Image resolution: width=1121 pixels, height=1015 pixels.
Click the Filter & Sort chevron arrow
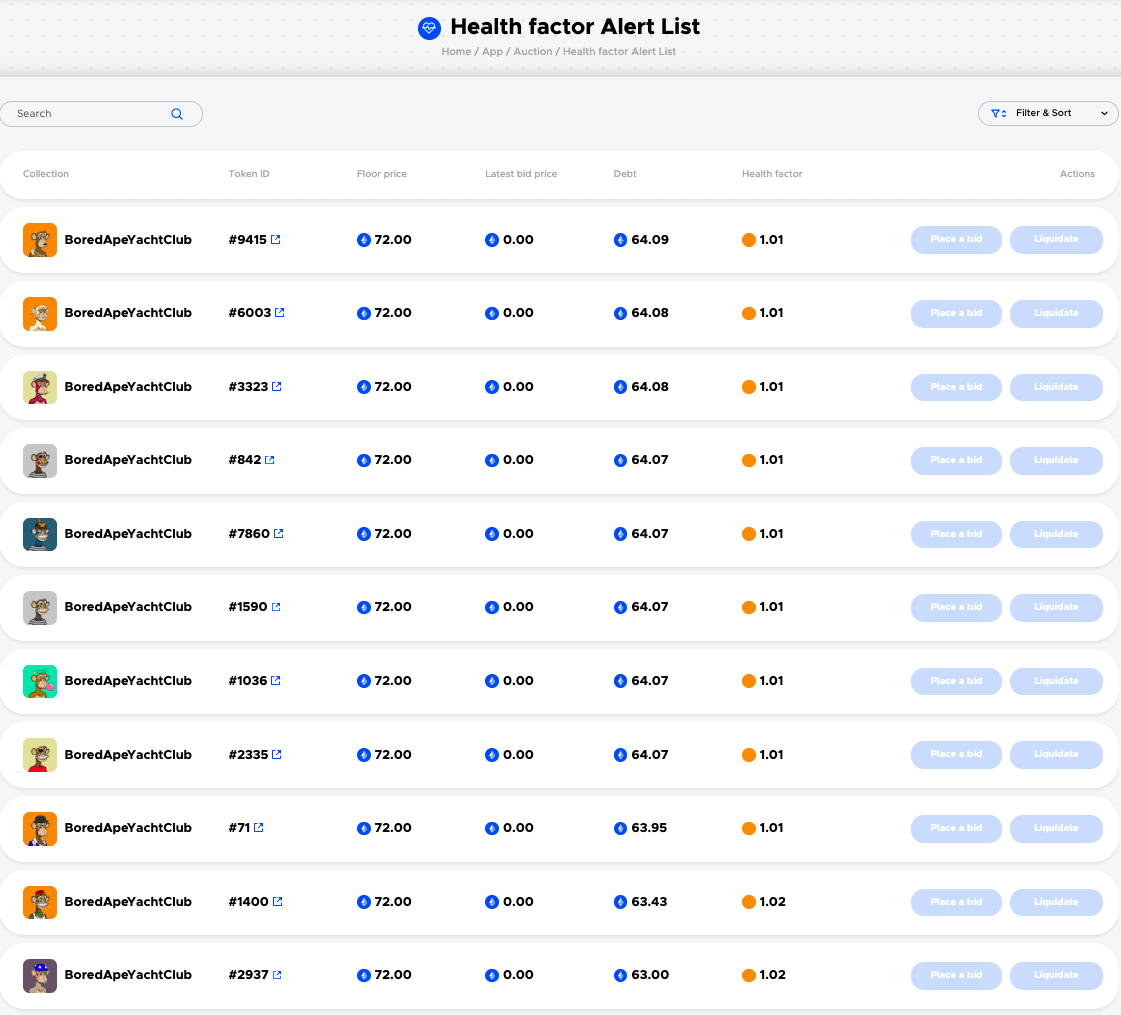(x=1104, y=113)
